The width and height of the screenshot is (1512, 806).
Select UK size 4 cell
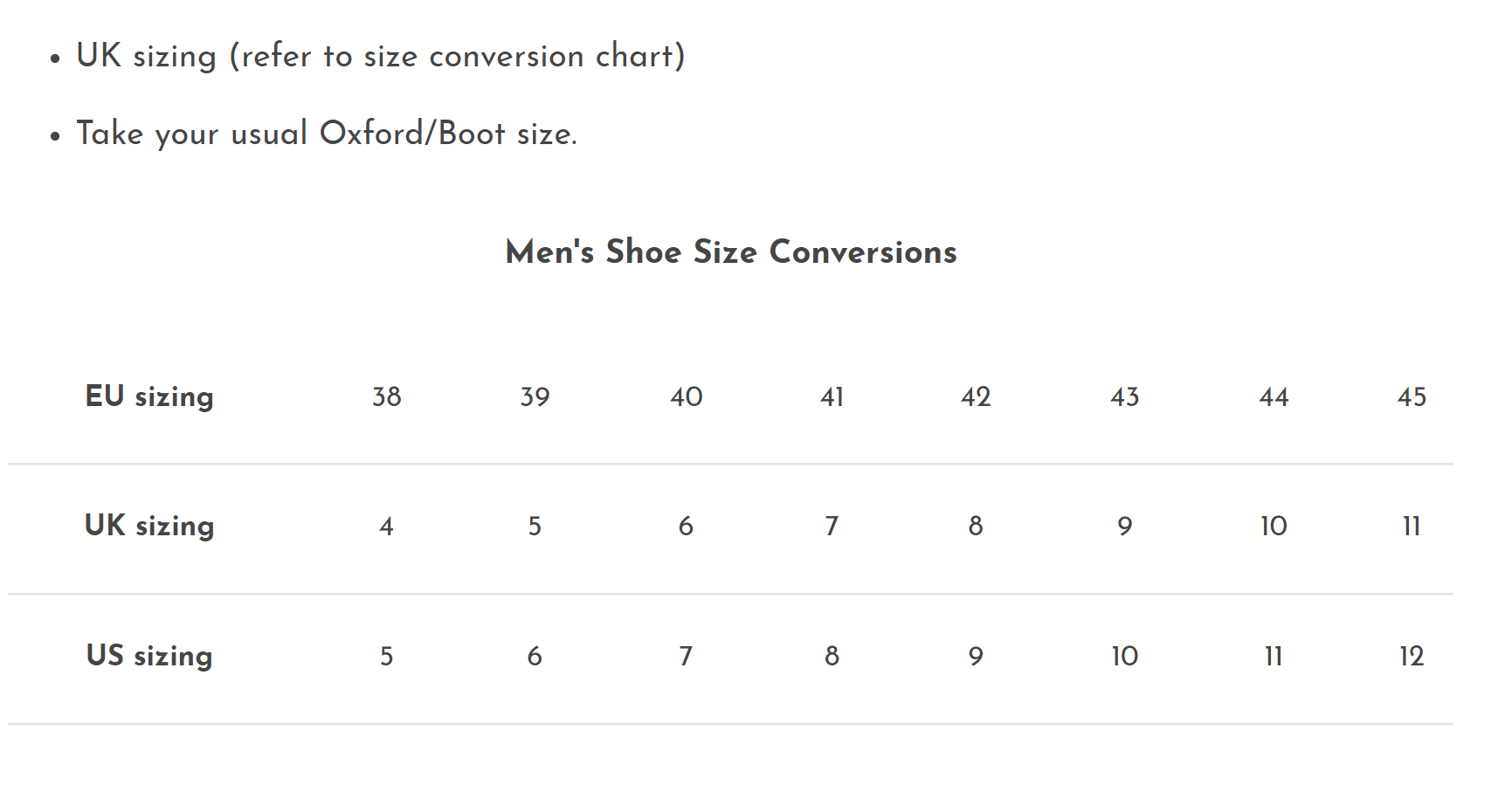click(x=386, y=527)
